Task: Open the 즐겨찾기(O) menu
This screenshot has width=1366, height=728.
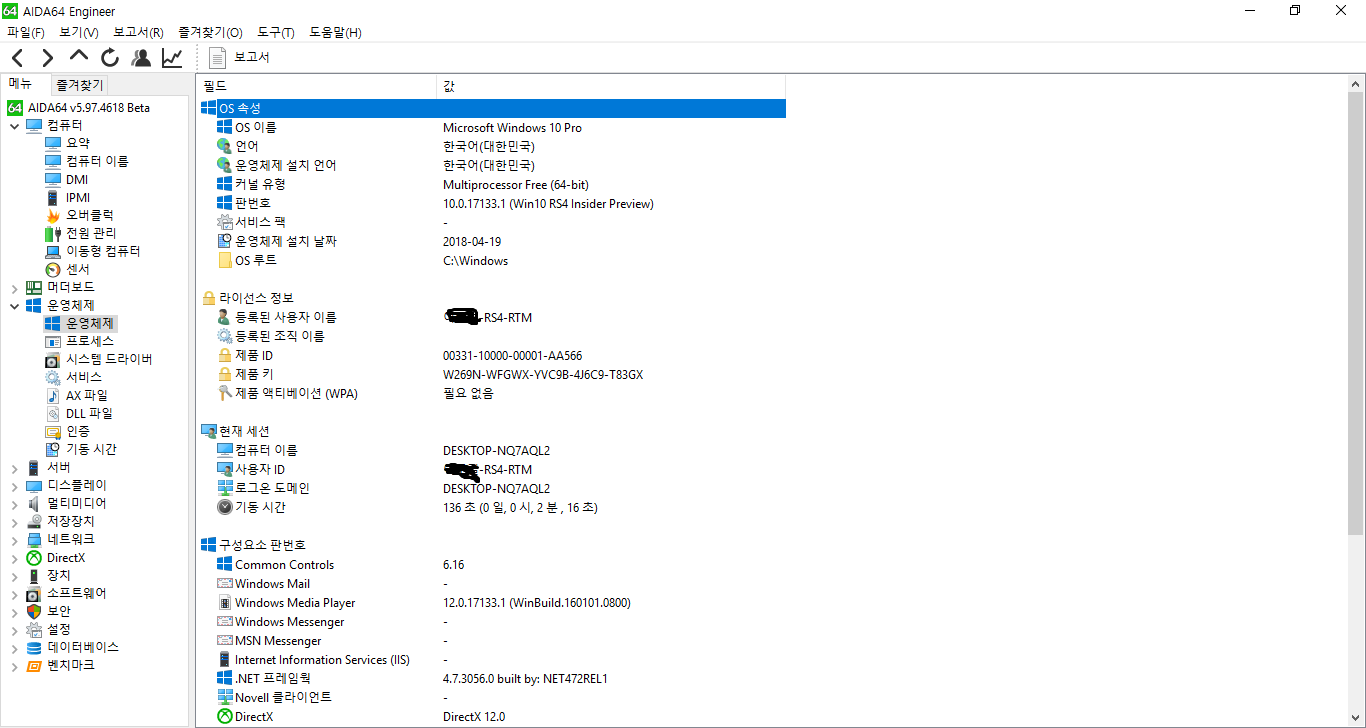Action: coord(210,32)
